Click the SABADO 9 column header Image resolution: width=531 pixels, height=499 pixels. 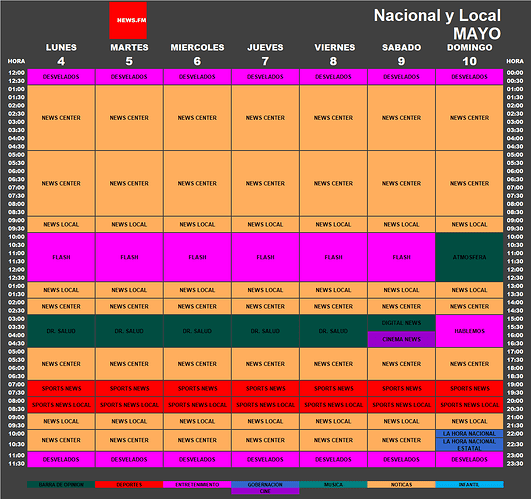pyautogui.click(x=401, y=54)
